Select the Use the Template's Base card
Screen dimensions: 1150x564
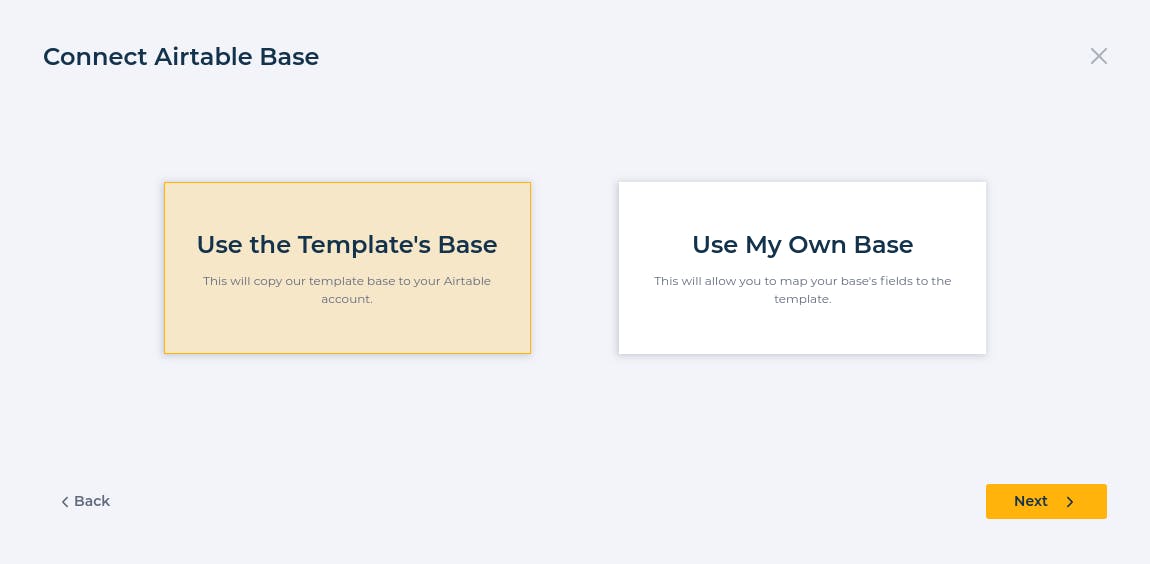tap(347, 268)
